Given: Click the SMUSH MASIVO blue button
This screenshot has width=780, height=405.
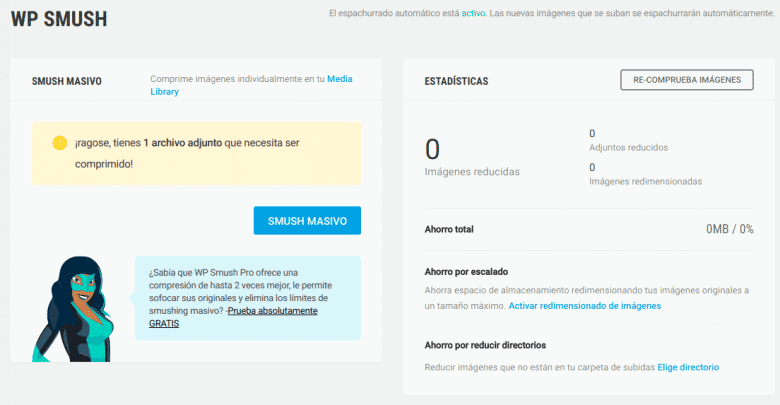Looking at the screenshot, I should tap(307, 220).
